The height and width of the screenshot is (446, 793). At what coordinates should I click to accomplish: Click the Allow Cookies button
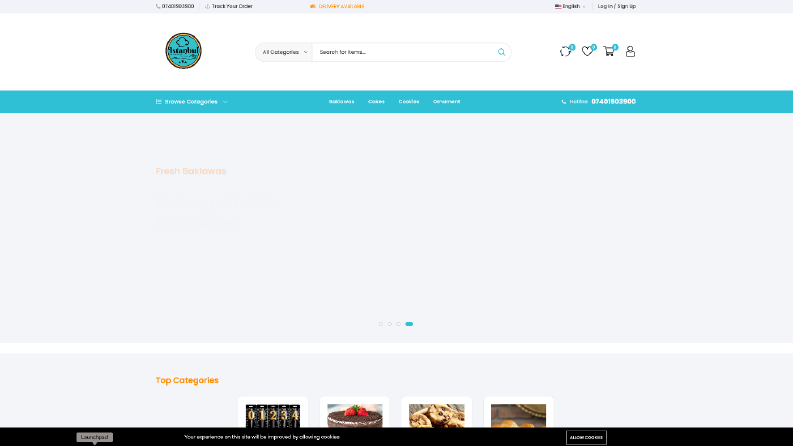point(586,437)
